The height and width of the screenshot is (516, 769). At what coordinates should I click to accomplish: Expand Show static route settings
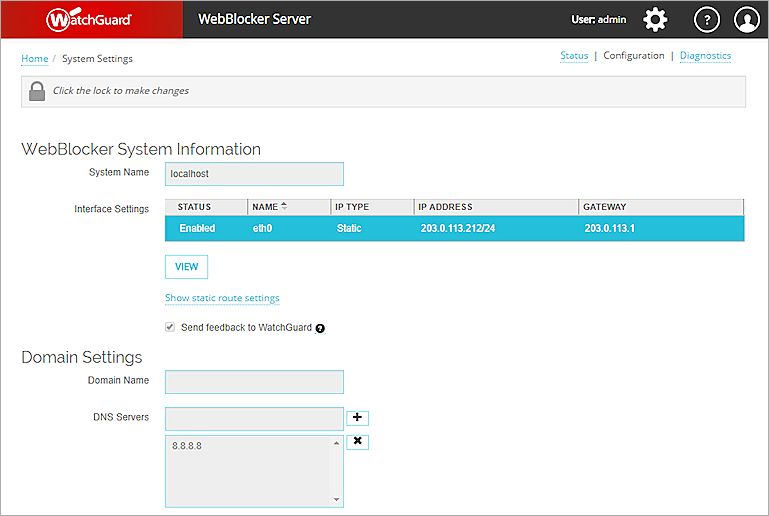[222, 298]
